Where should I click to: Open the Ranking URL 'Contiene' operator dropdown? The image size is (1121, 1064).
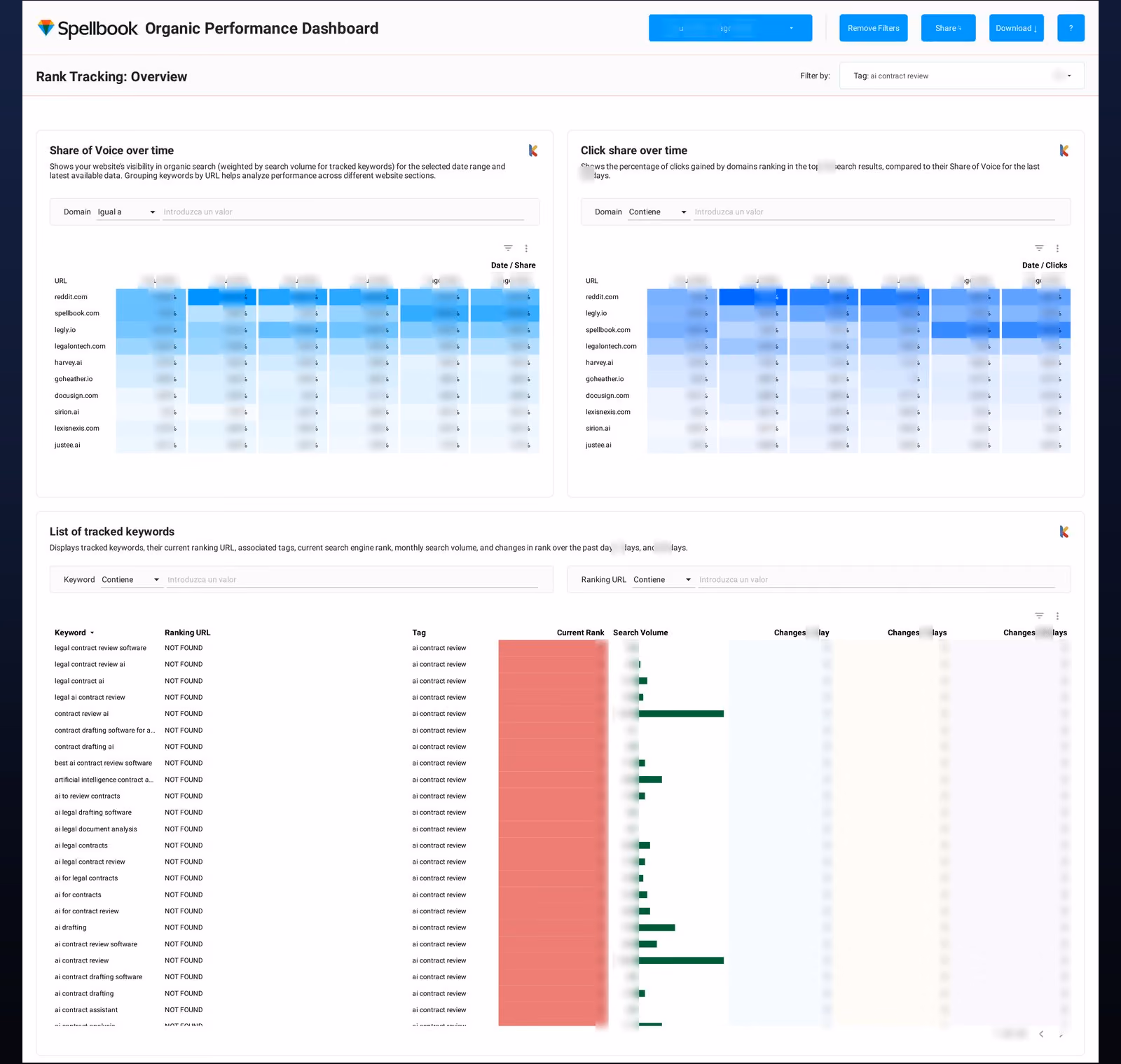click(x=663, y=580)
